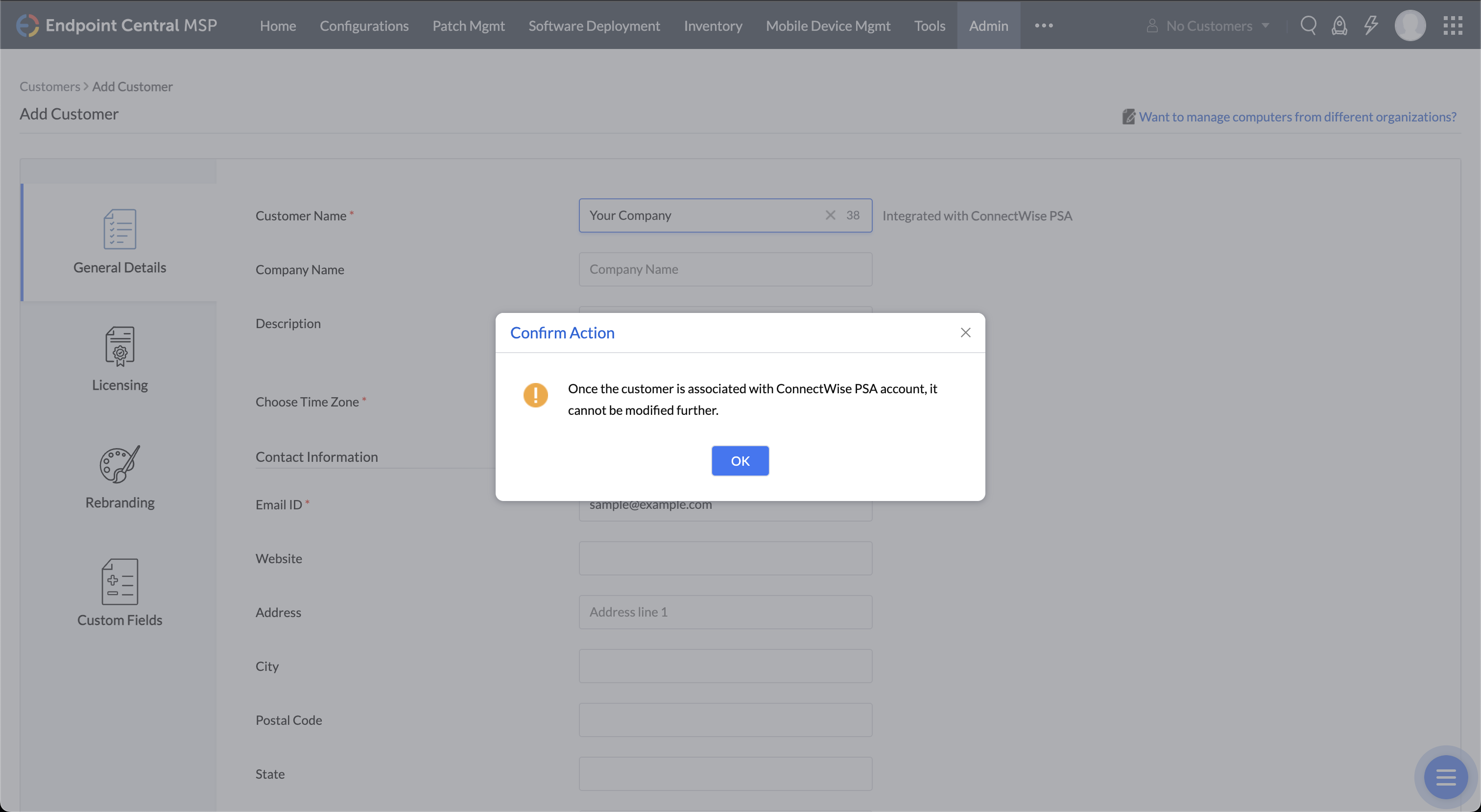Image resolution: width=1481 pixels, height=812 pixels.
Task: Open the apps grid icon
Action: (1452, 25)
